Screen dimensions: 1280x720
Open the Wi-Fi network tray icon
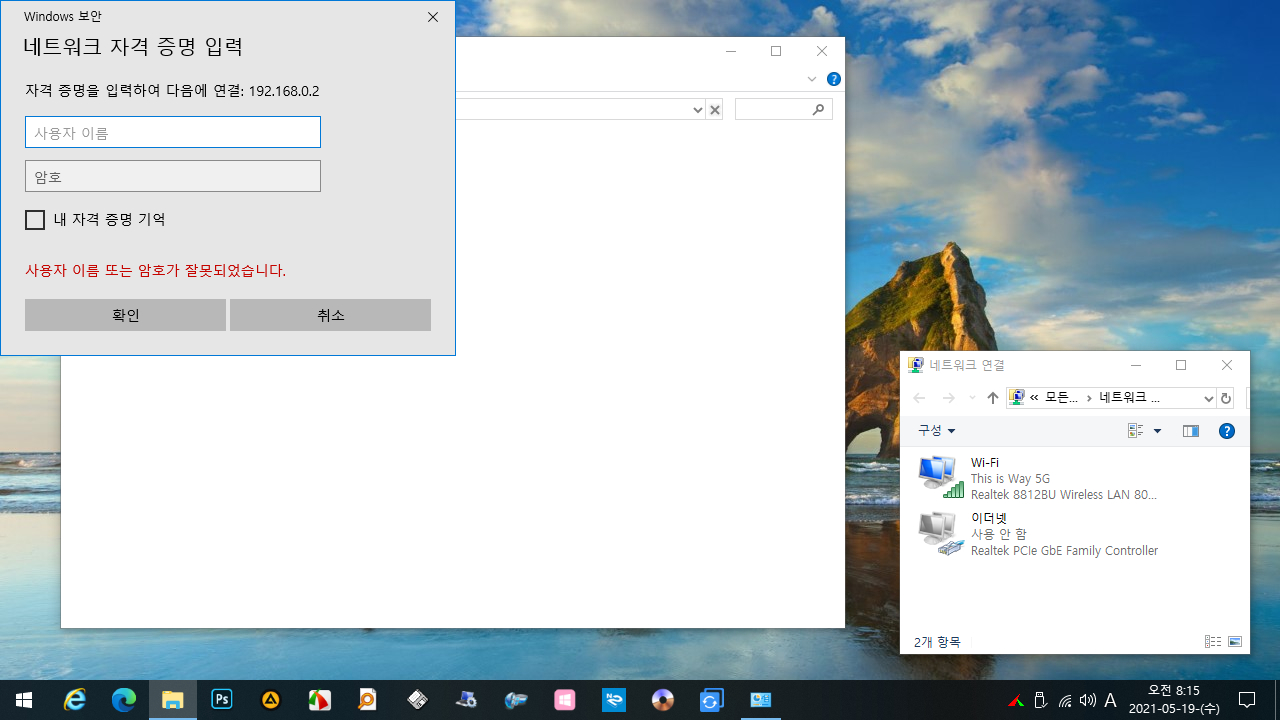1064,700
